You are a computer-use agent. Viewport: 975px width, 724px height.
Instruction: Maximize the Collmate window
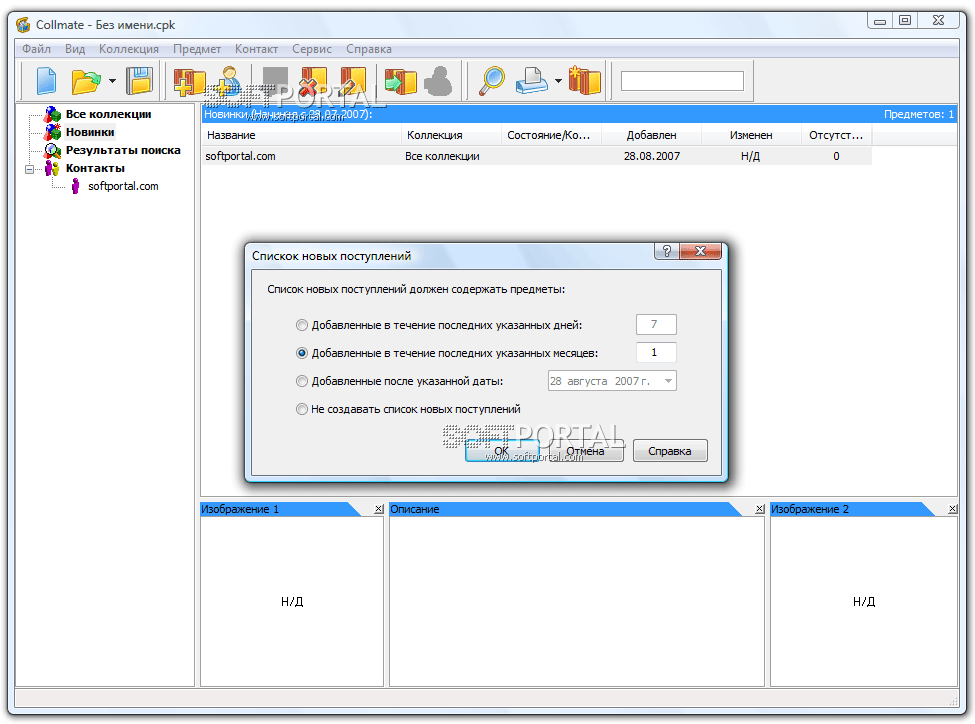[905, 21]
